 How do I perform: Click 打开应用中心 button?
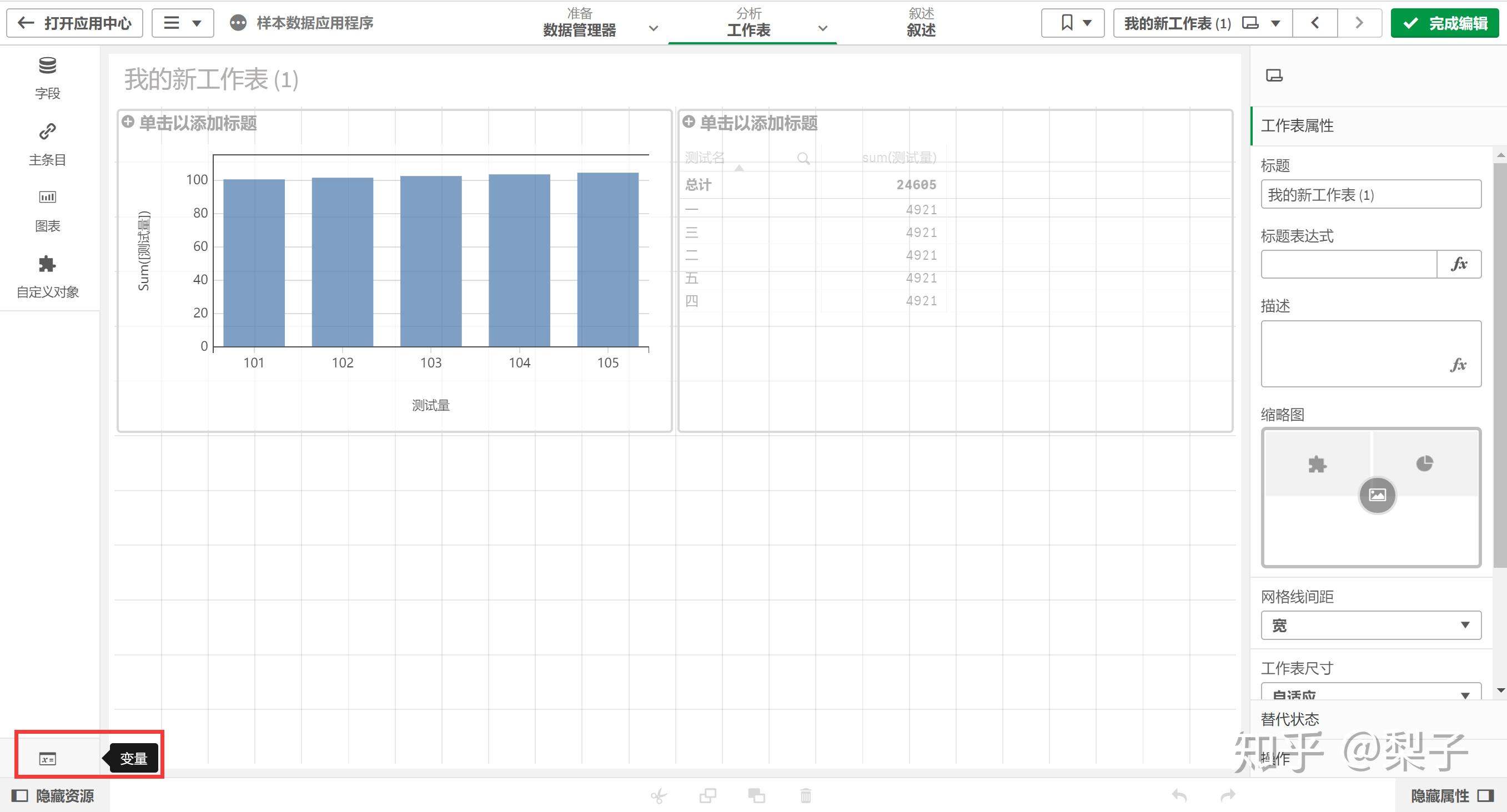point(75,23)
